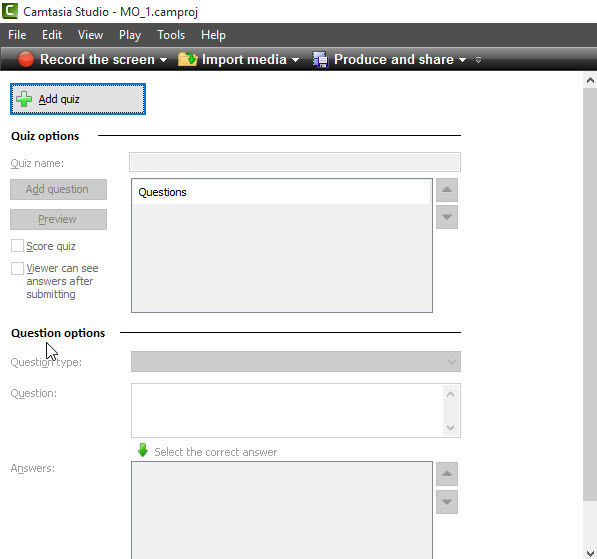Click panel scrollbar down arrow
The height and width of the screenshot is (559, 597).
[x=590, y=553]
